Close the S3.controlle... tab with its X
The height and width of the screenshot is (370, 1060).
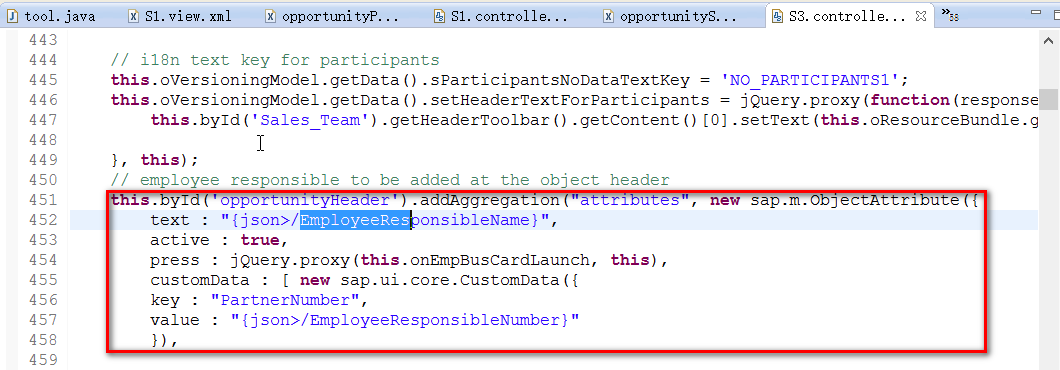(920, 15)
